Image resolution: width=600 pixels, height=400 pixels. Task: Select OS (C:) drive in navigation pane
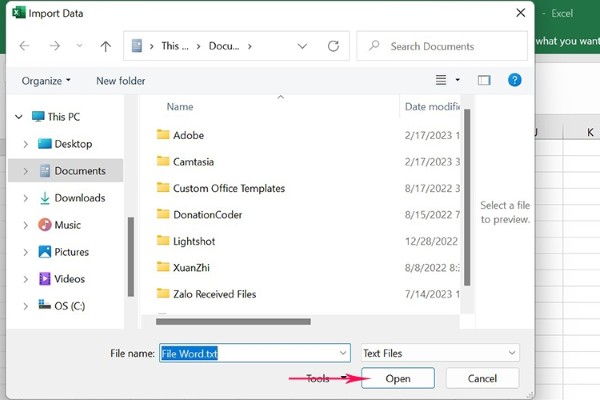62,305
